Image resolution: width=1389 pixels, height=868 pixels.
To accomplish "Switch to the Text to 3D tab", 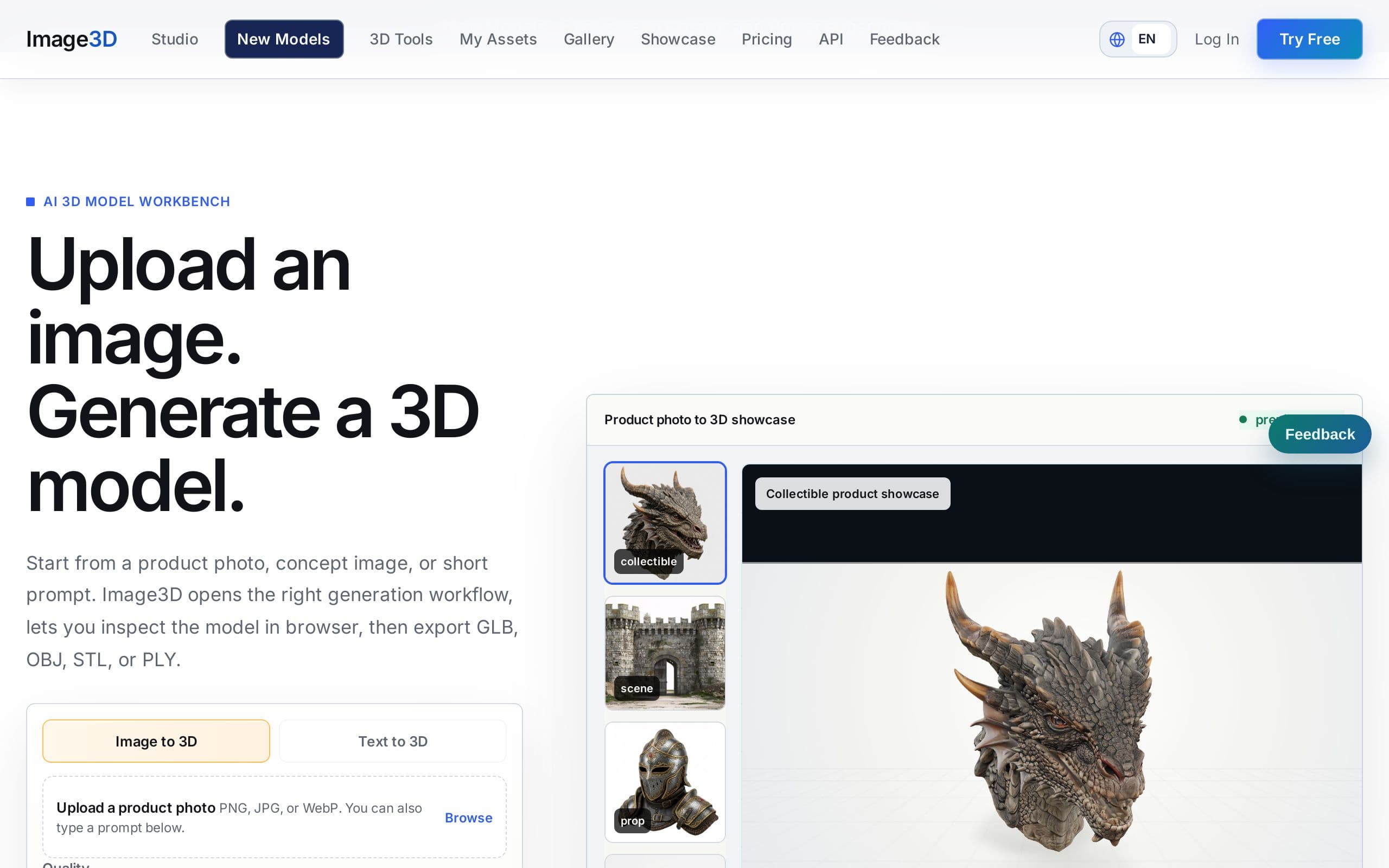I will pyautogui.click(x=393, y=741).
